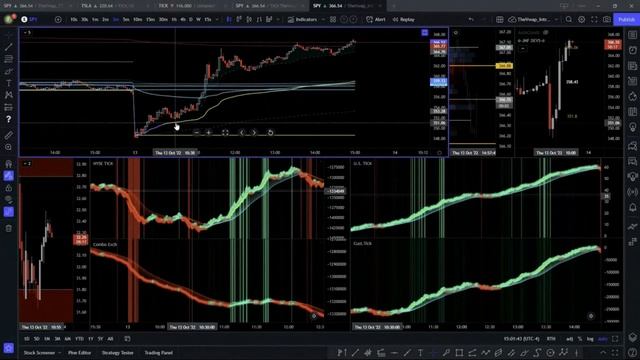The image size is (640, 360).
Task: Open the Pine Editor tab
Action: coord(80,353)
